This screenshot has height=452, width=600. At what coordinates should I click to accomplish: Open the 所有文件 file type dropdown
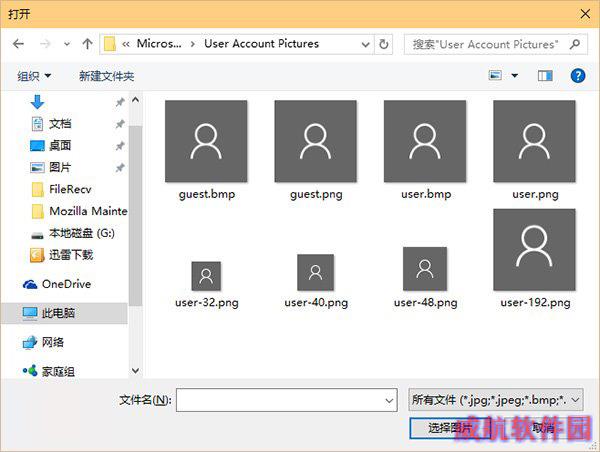tap(496, 400)
